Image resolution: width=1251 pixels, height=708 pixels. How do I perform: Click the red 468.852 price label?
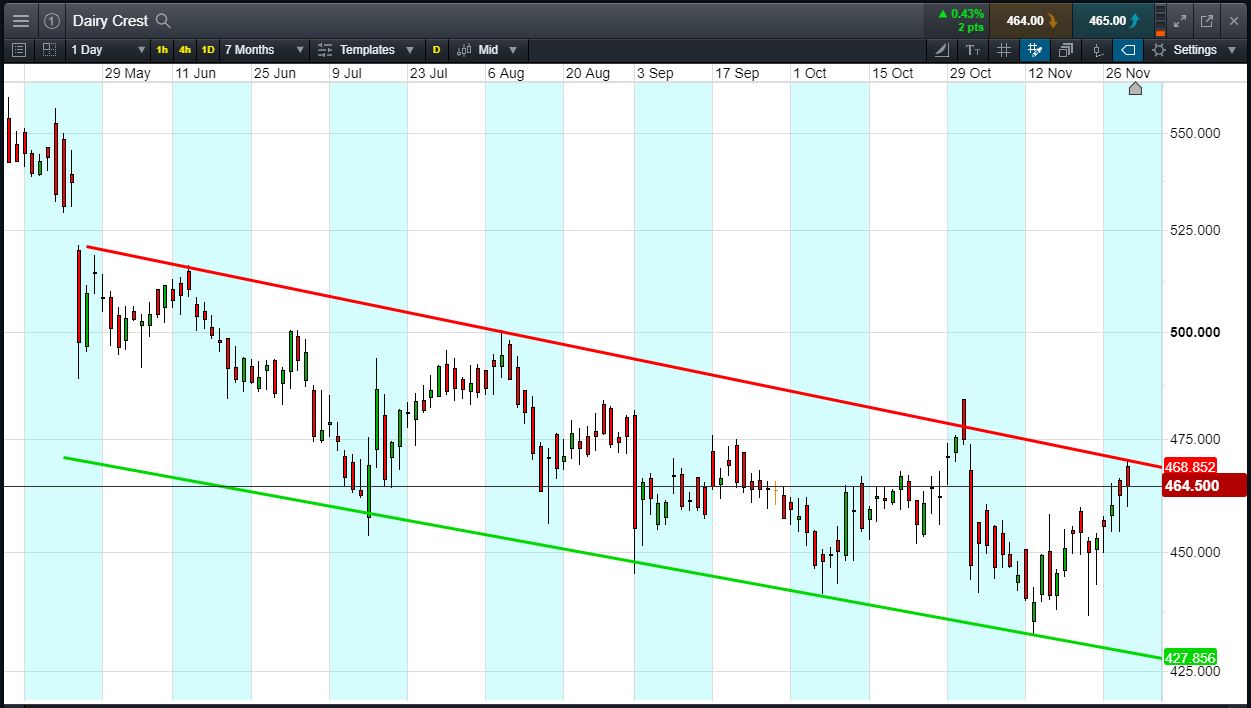pyautogui.click(x=1190, y=467)
